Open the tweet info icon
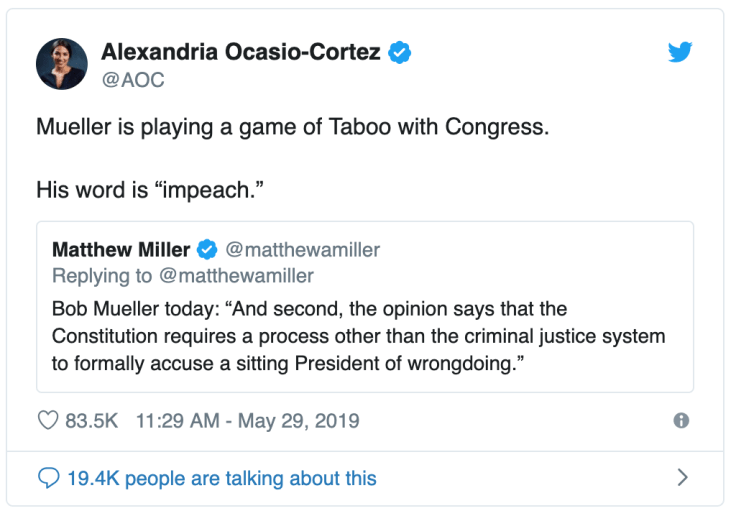736x516 pixels. click(681, 421)
